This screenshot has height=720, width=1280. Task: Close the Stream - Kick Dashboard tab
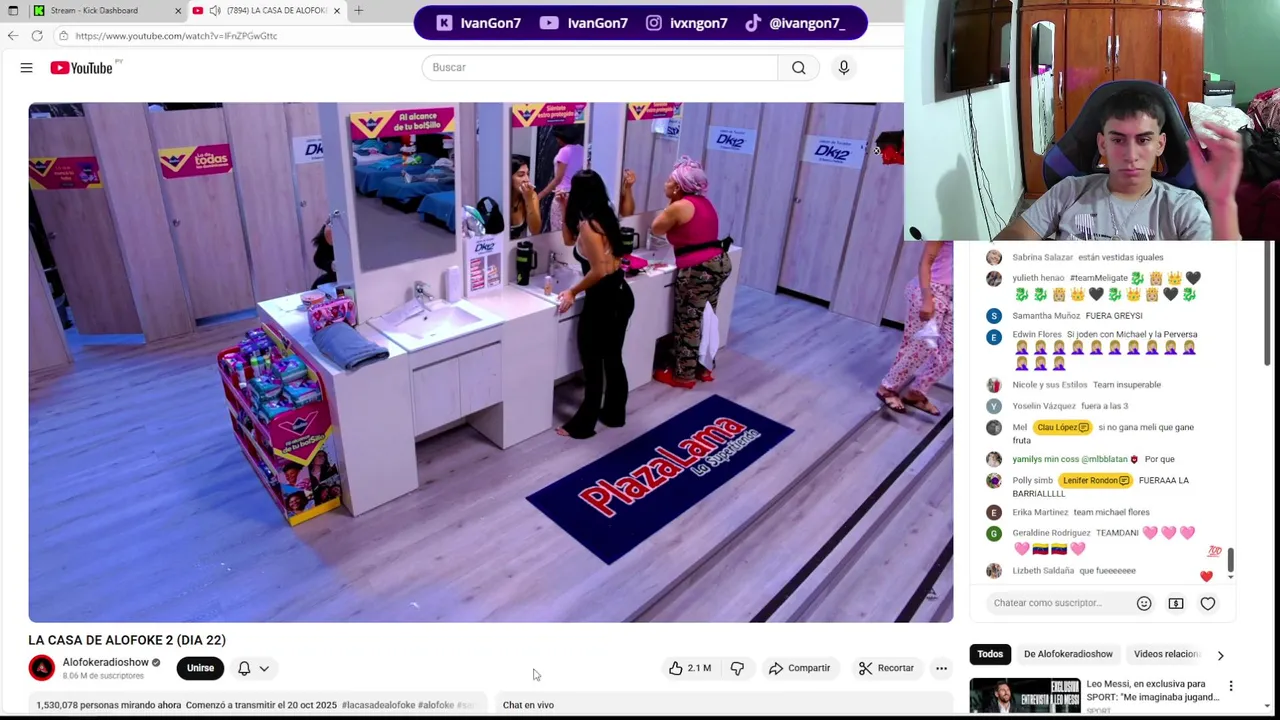178,11
